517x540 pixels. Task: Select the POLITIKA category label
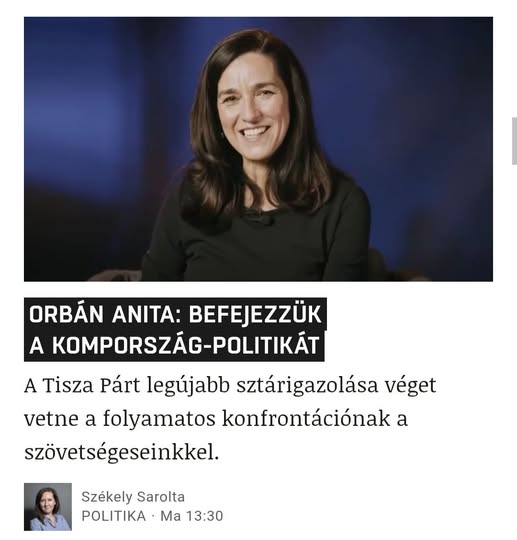click(x=114, y=516)
